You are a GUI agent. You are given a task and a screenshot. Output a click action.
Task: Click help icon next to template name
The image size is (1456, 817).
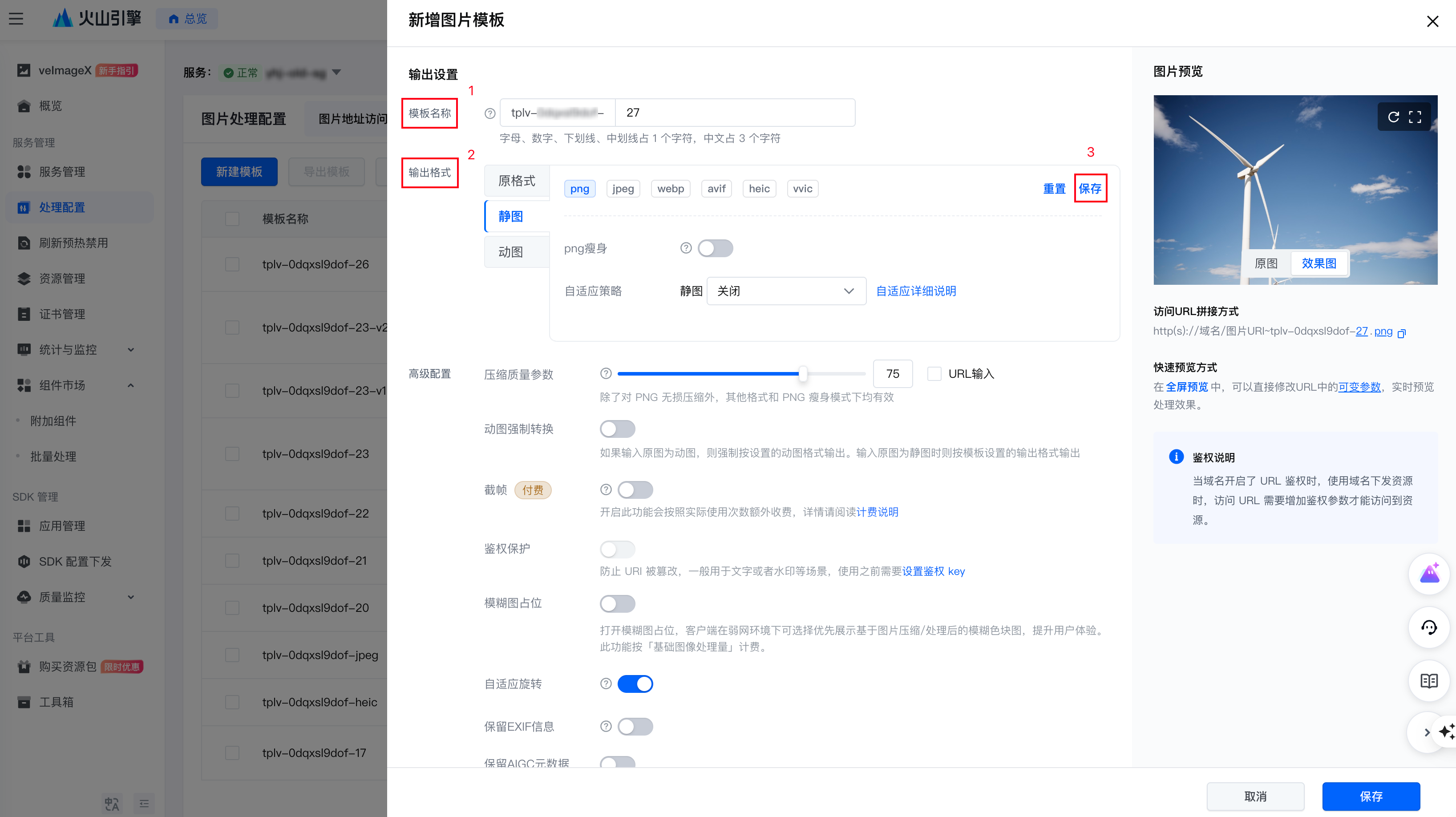[489, 113]
